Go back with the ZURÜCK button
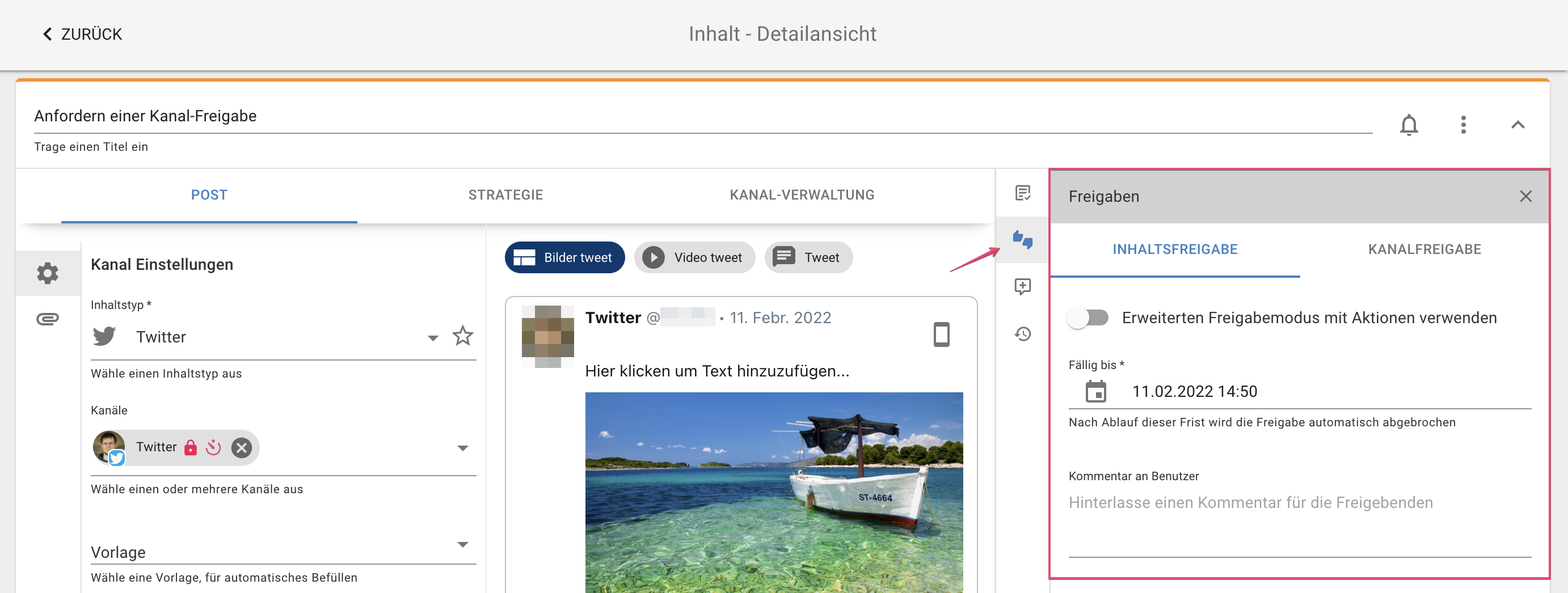Image resolution: width=1568 pixels, height=593 pixels. coord(82,34)
